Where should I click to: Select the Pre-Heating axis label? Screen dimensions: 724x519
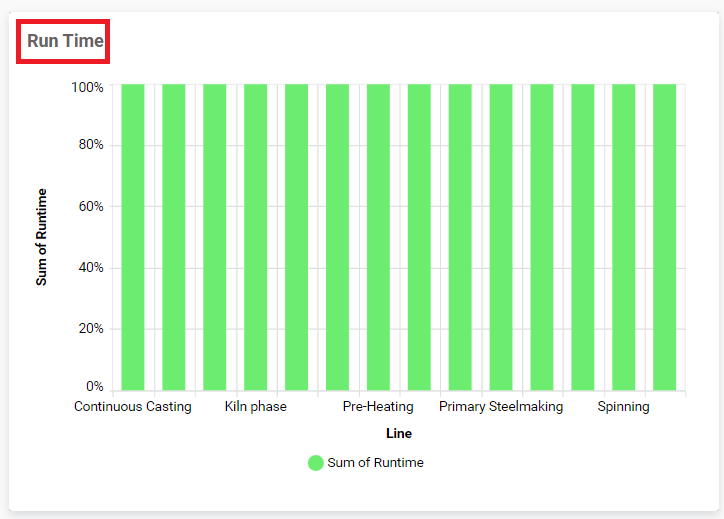(x=378, y=407)
